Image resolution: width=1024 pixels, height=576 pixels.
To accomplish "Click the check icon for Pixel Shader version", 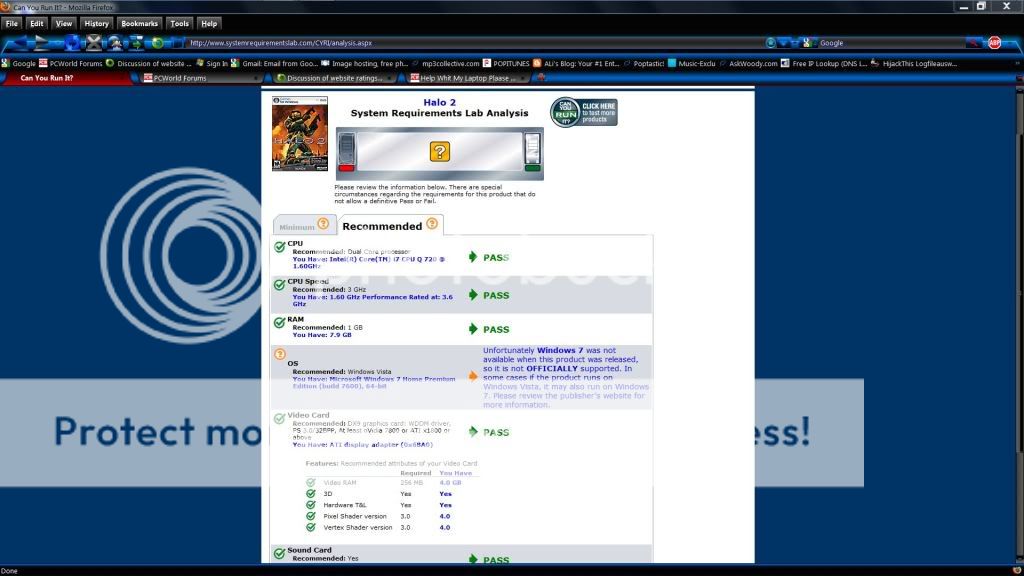I will tap(311, 516).
